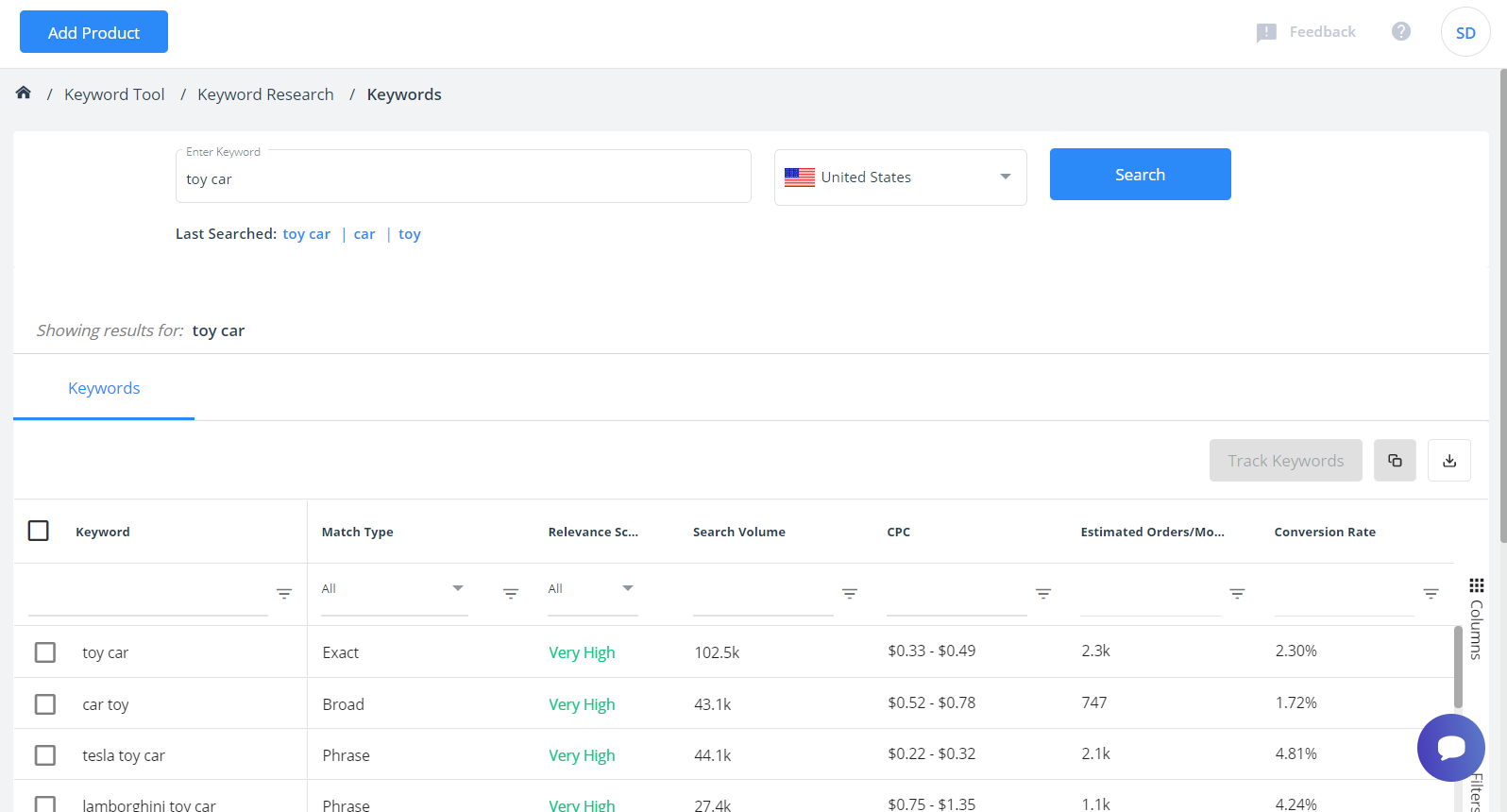Open the Match Type 'All' filter dropdown

395,589
